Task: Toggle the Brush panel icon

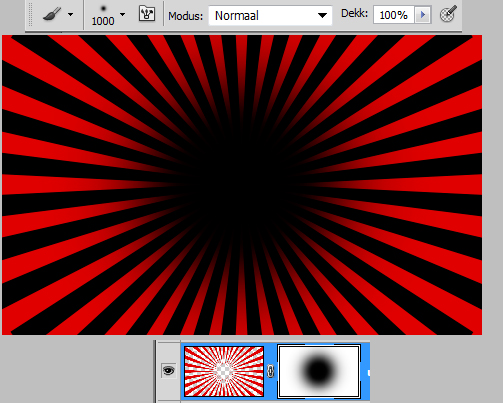Action: [x=147, y=14]
